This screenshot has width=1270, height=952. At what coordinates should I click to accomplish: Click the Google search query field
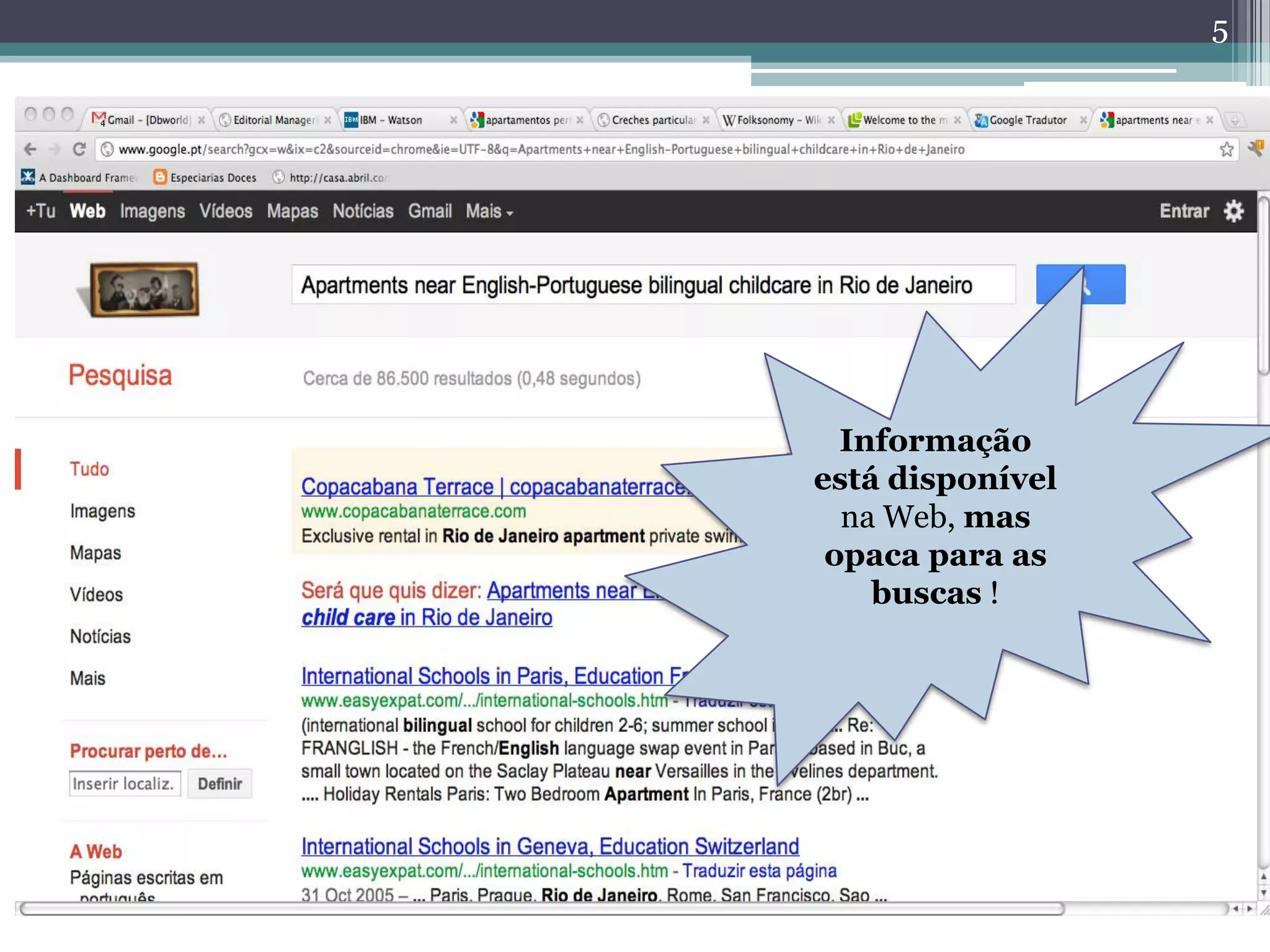(x=654, y=284)
